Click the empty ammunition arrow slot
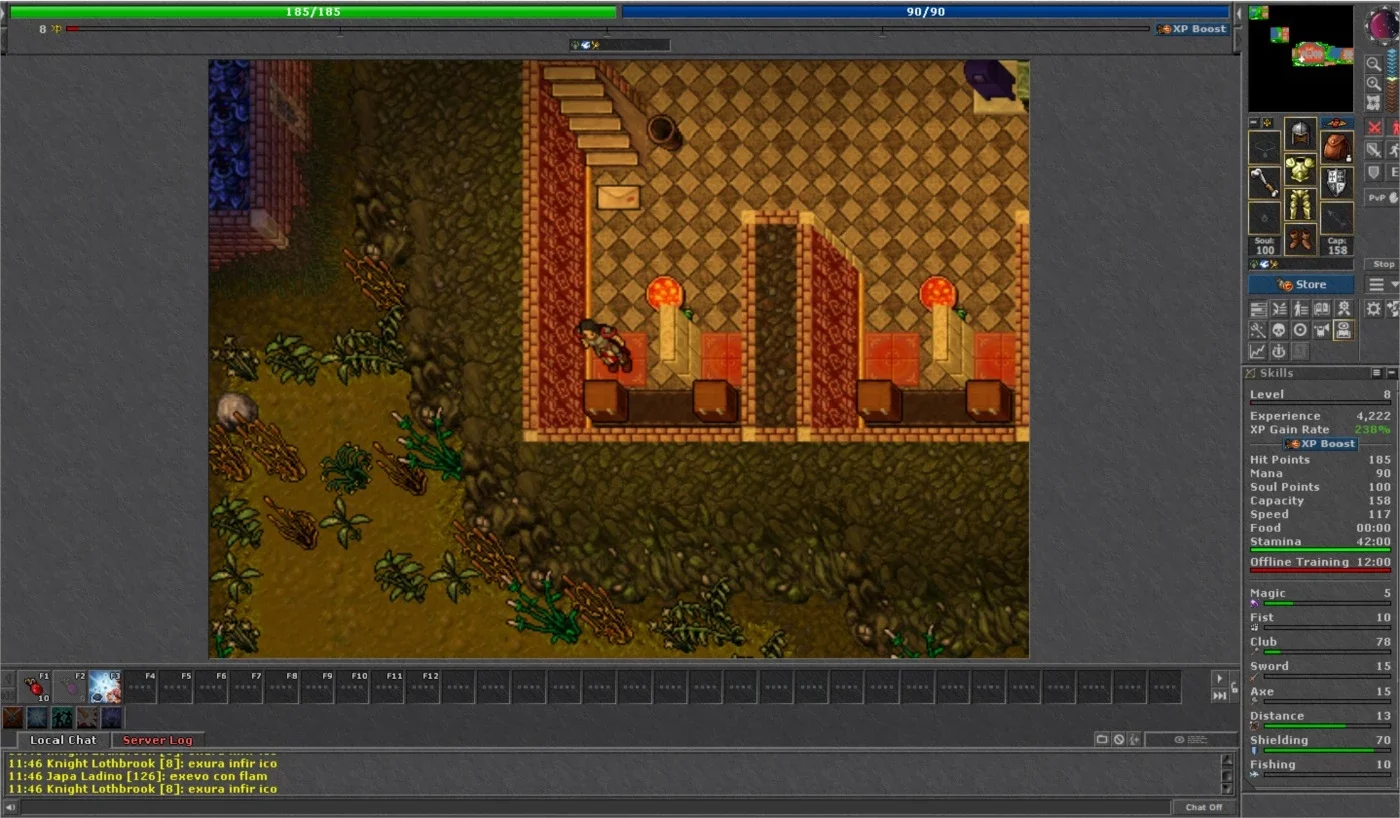 pos(1337,218)
